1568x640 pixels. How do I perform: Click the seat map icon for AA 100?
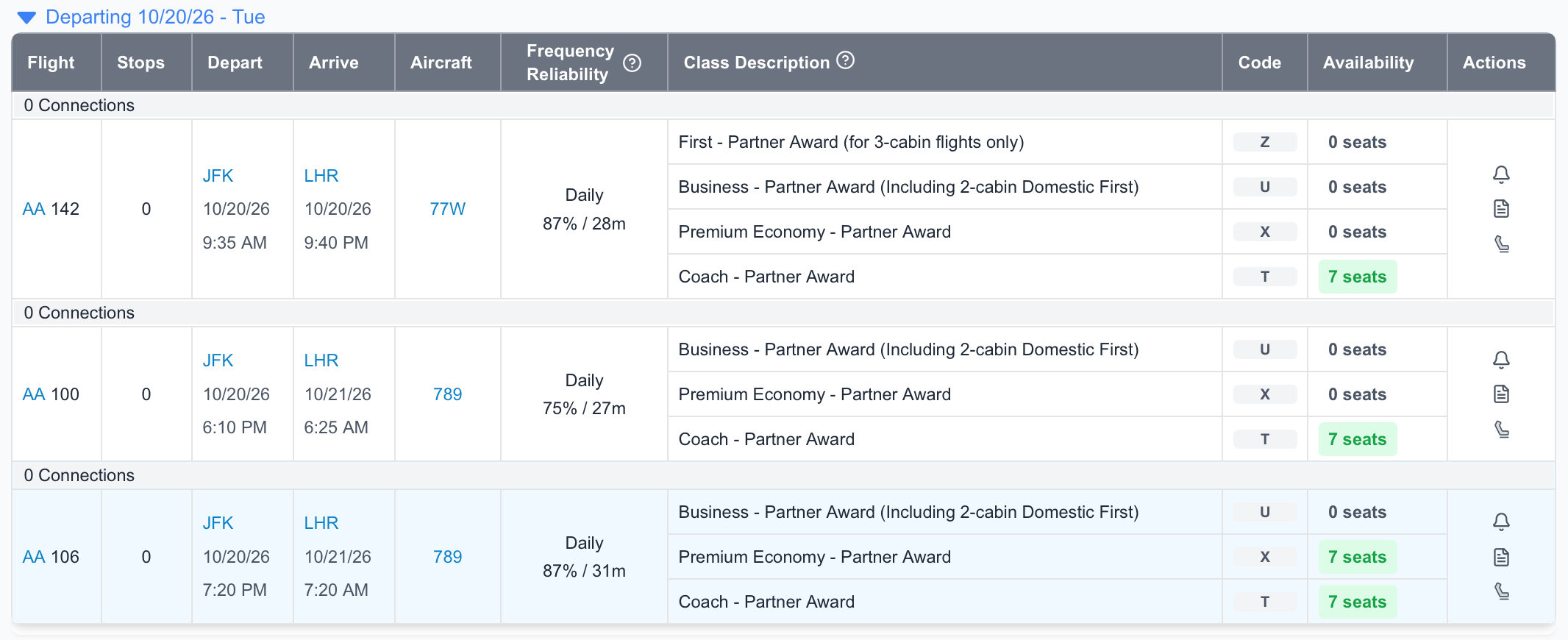click(x=1502, y=429)
